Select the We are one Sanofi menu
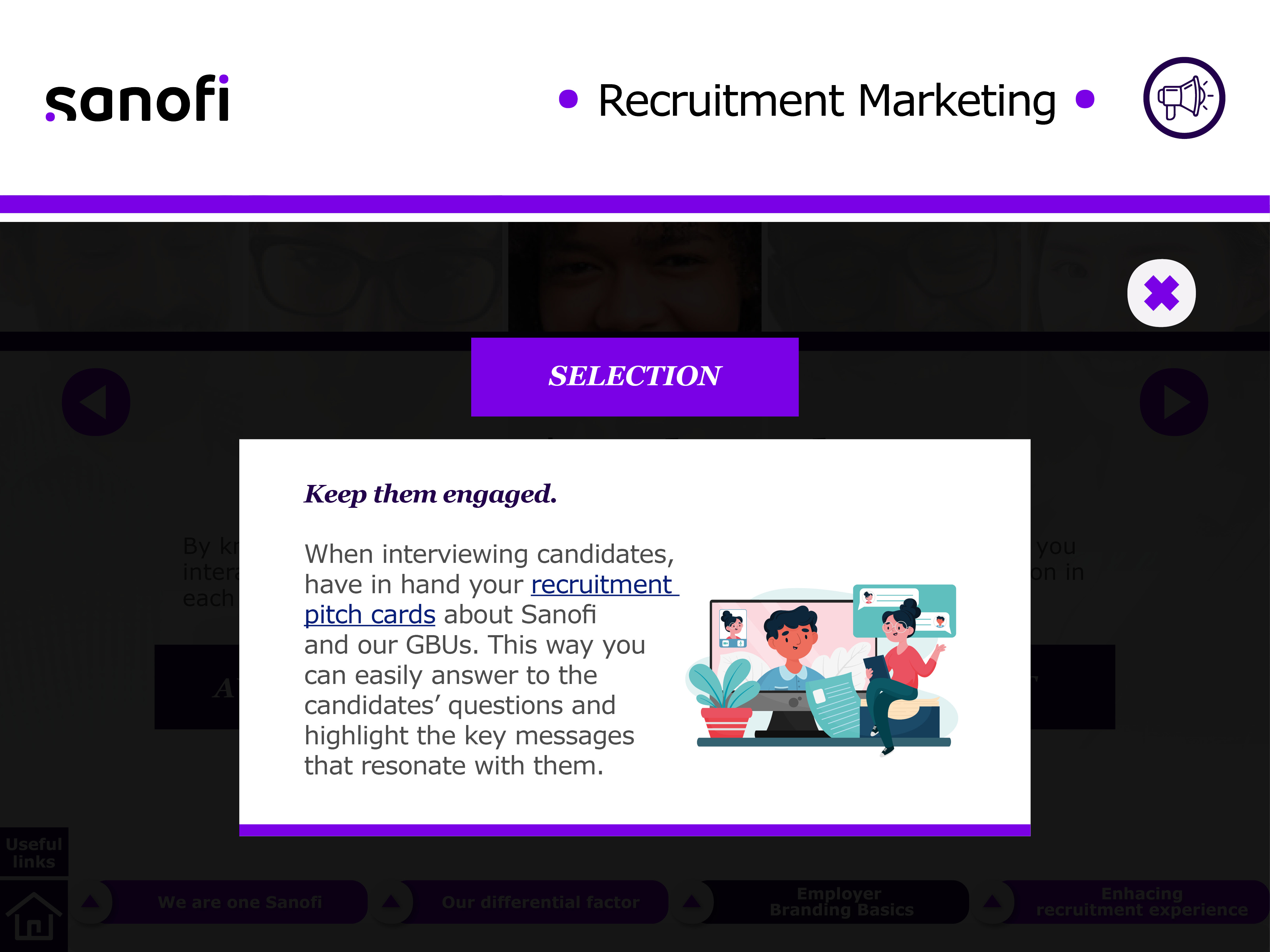 (239, 902)
